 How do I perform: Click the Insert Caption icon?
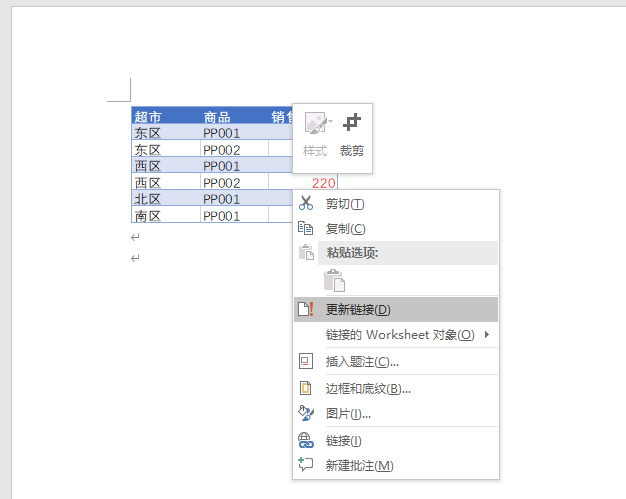pos(306,361)
